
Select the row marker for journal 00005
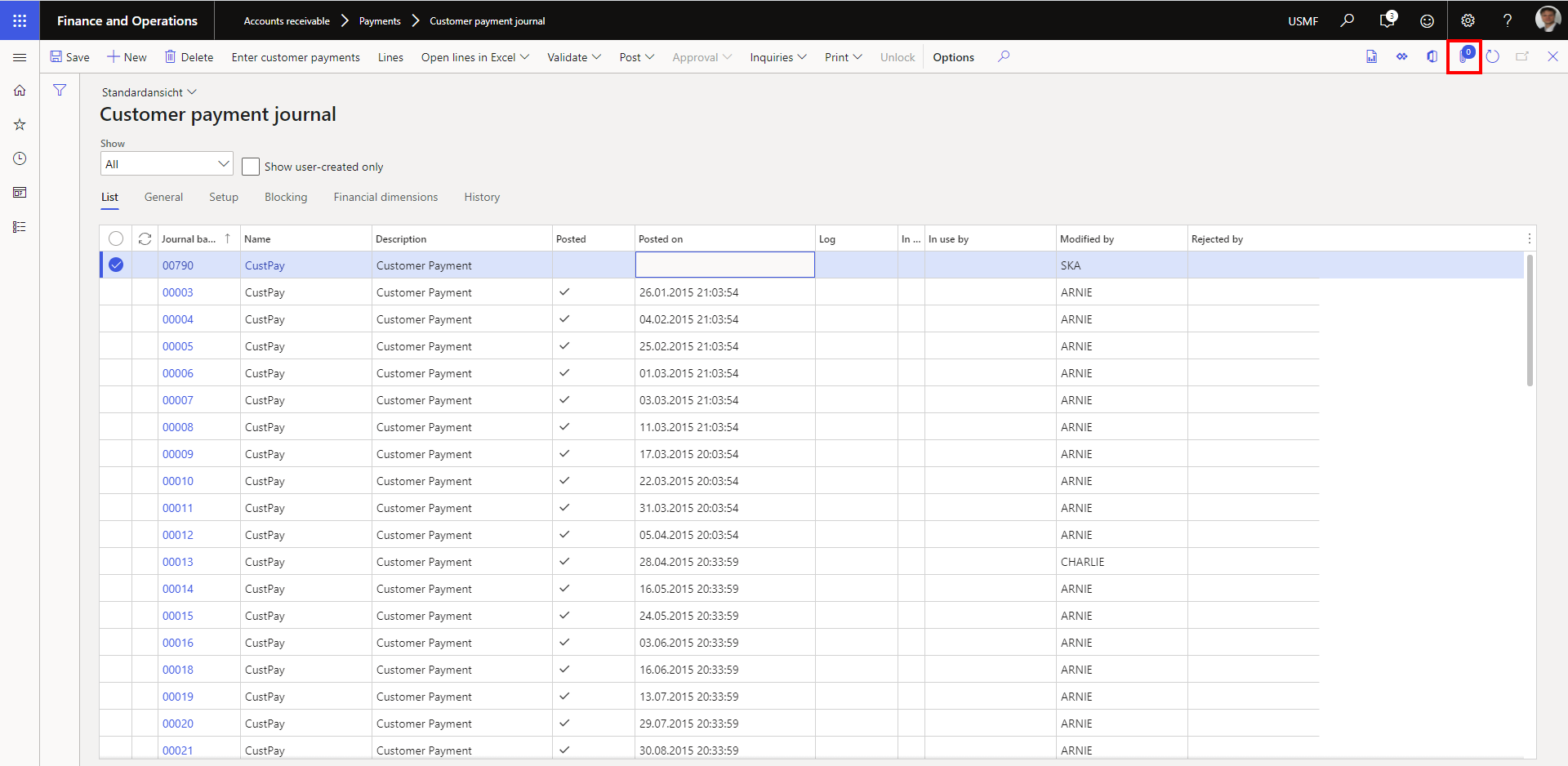pos(116,346)
